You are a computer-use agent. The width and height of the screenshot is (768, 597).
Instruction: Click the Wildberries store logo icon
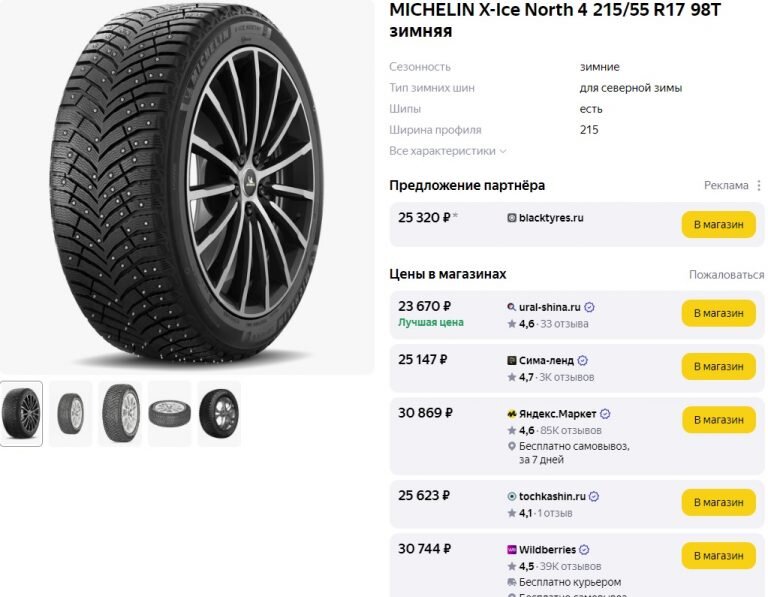coord(512,549)
